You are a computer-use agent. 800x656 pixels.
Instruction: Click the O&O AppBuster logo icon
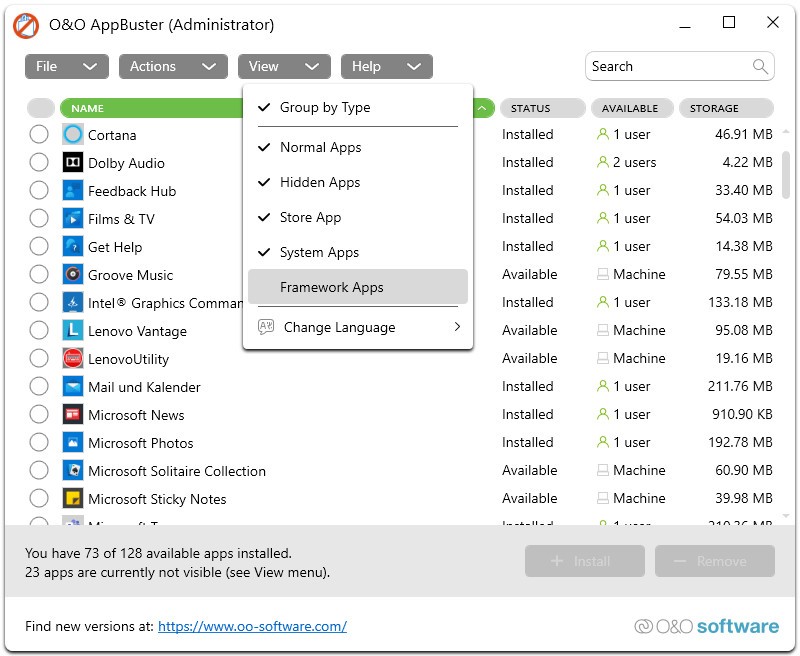26,25
